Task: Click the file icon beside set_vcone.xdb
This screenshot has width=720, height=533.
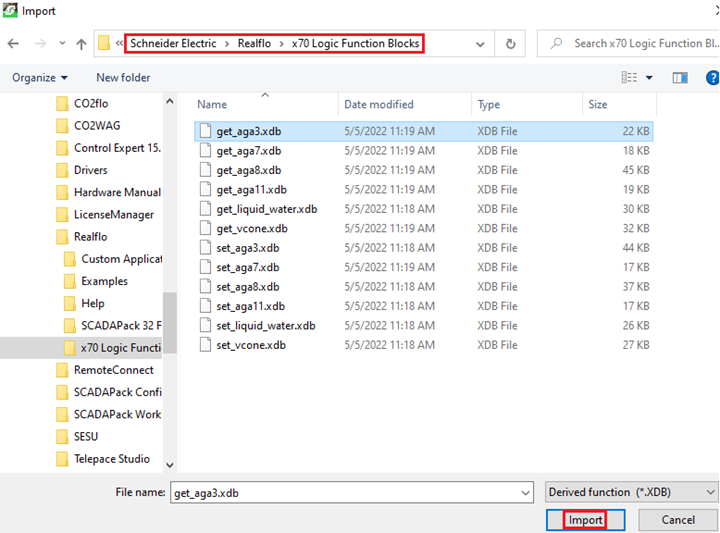Action: [205, 345]
